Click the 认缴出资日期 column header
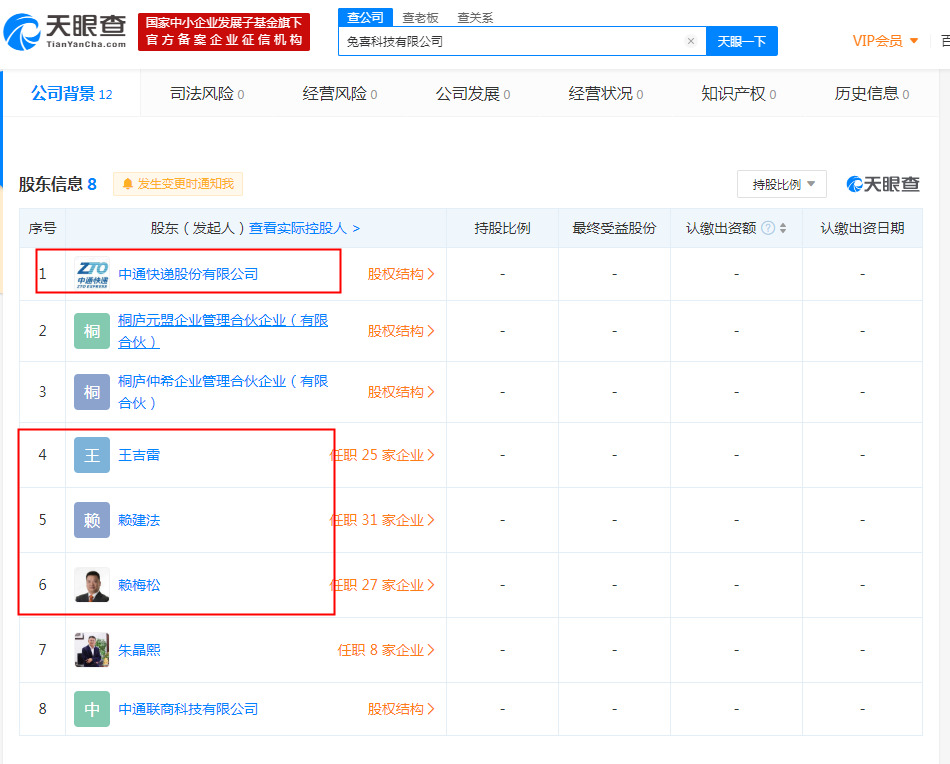Viewport: 950px width, 764px height. [862, 228]
